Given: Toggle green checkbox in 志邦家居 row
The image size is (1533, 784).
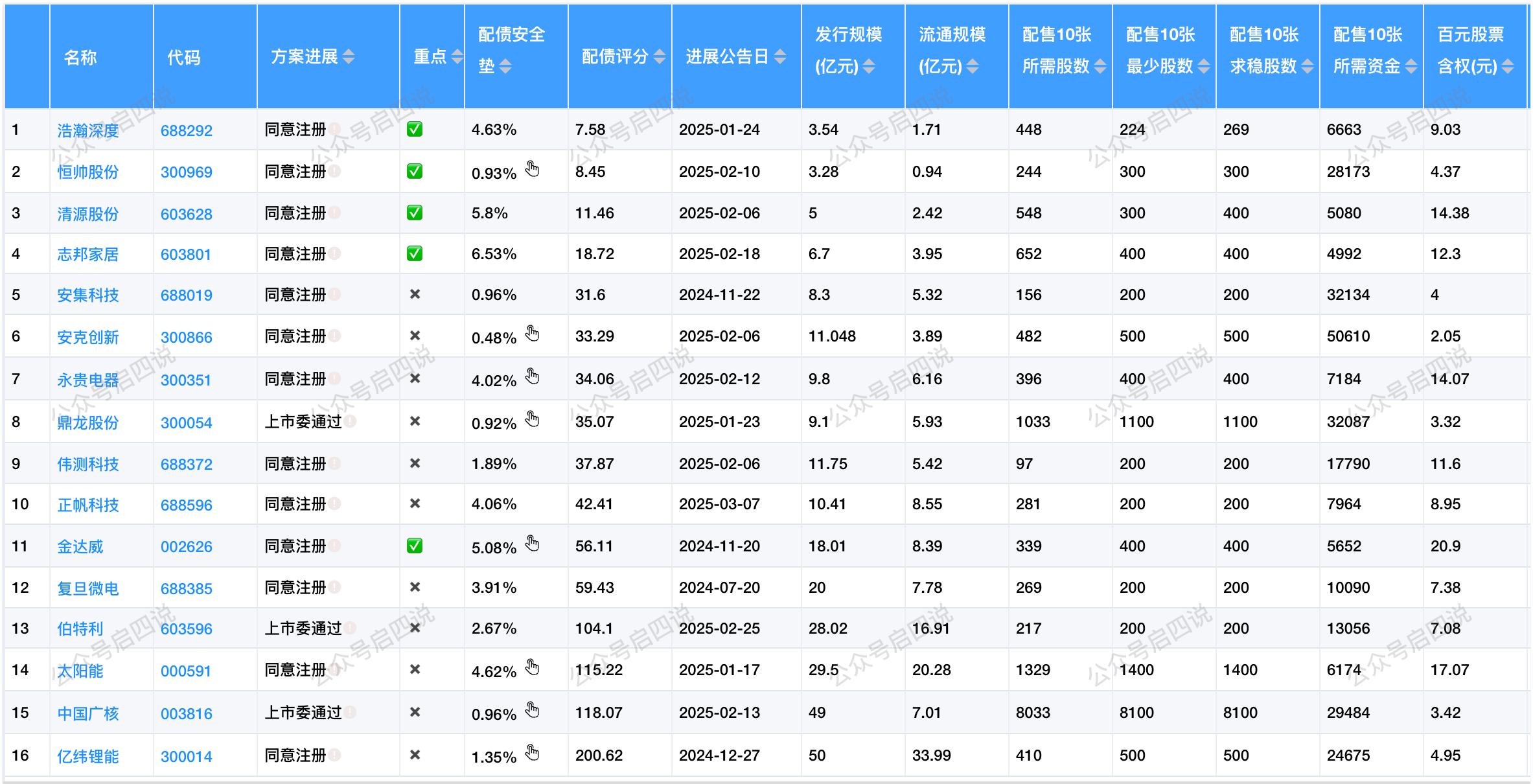Looking at the screenshot, I should [x=415, y=253].
